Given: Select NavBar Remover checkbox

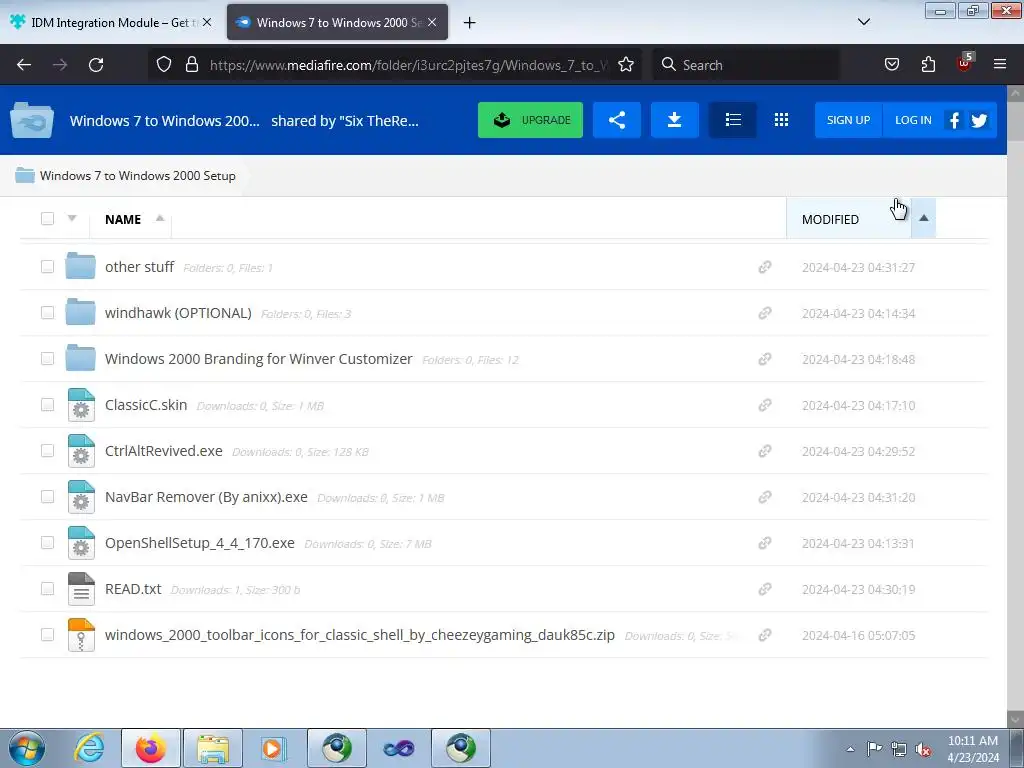Looking at the screenshot, I should pyautogui.click(x=47, y=497).
